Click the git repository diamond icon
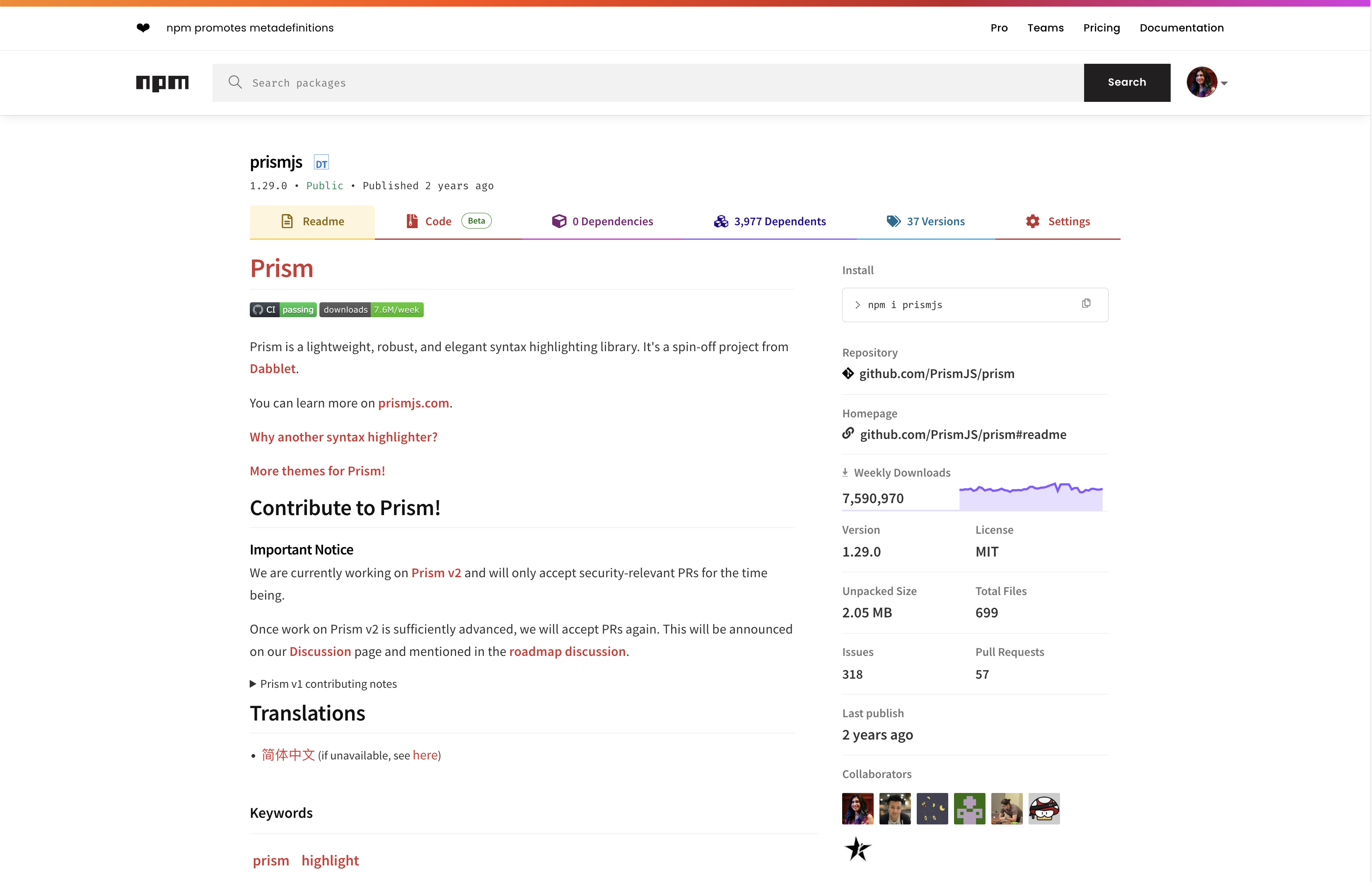Screen dimensions: 1372x882 tap(848, 374)
